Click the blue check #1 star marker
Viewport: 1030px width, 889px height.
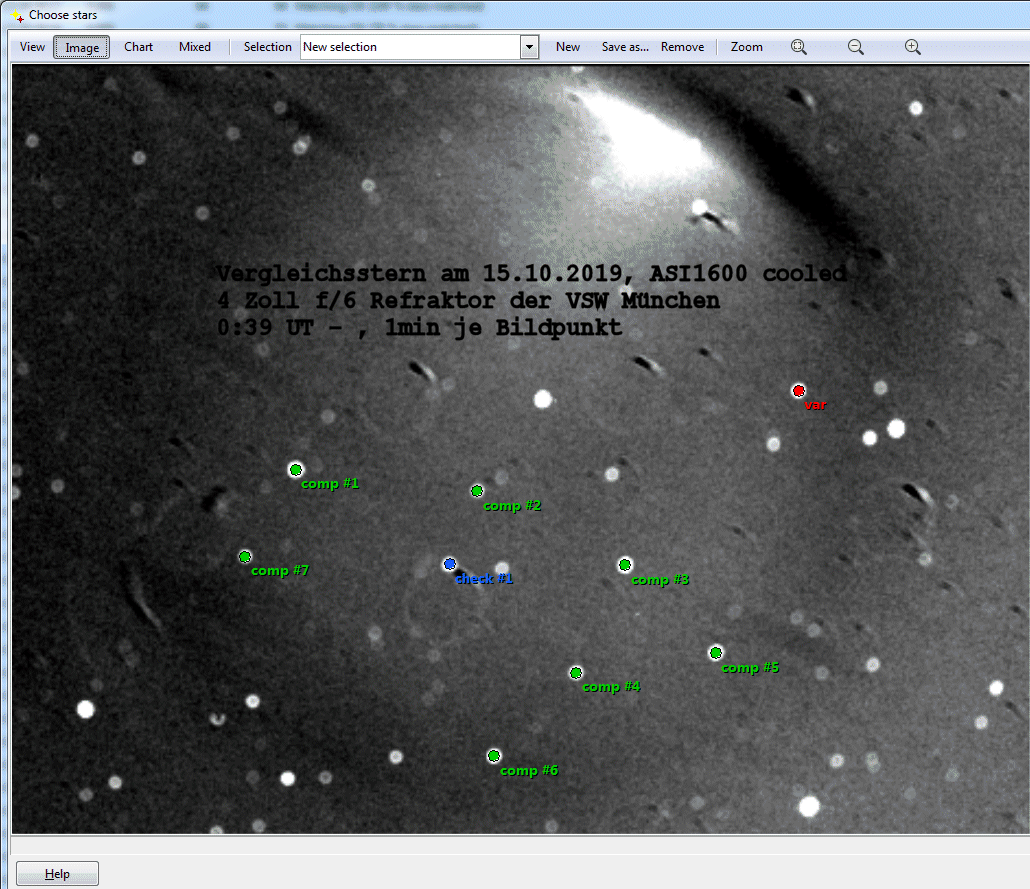point(450,564)
